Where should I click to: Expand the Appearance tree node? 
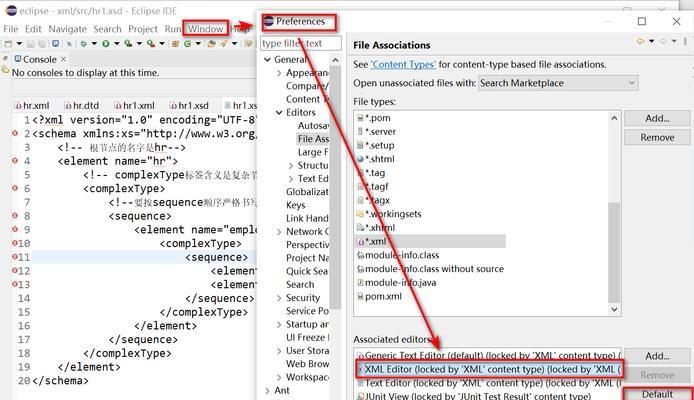[x=279, y=73]
